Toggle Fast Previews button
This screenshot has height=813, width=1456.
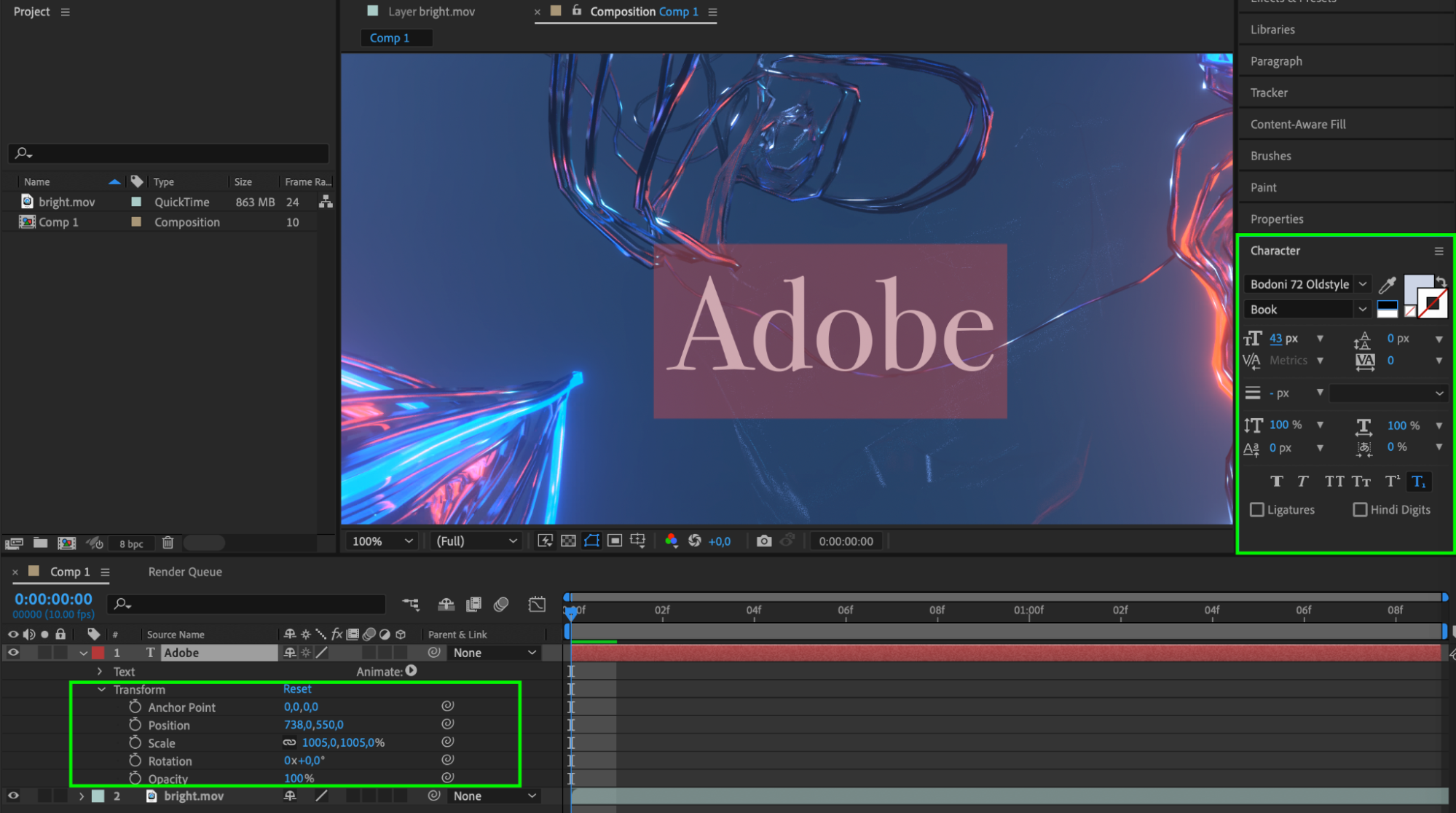point(545,541)
